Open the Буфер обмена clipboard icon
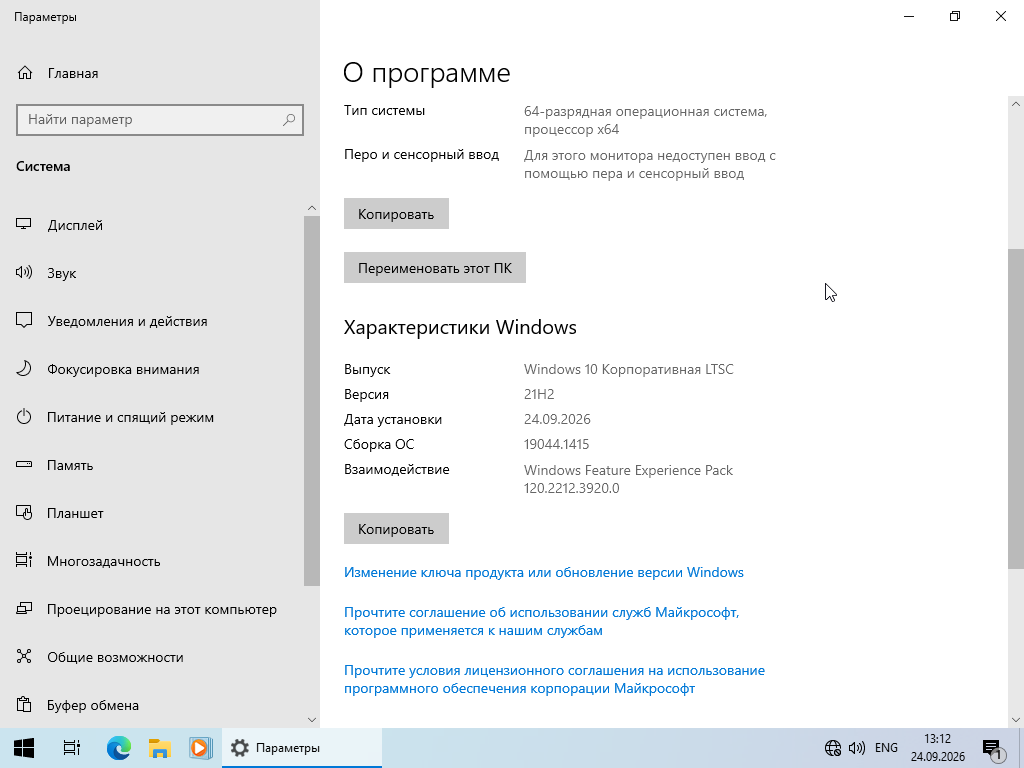The width and height of the screenshot is (1024, 768). [x=24, y=705]
